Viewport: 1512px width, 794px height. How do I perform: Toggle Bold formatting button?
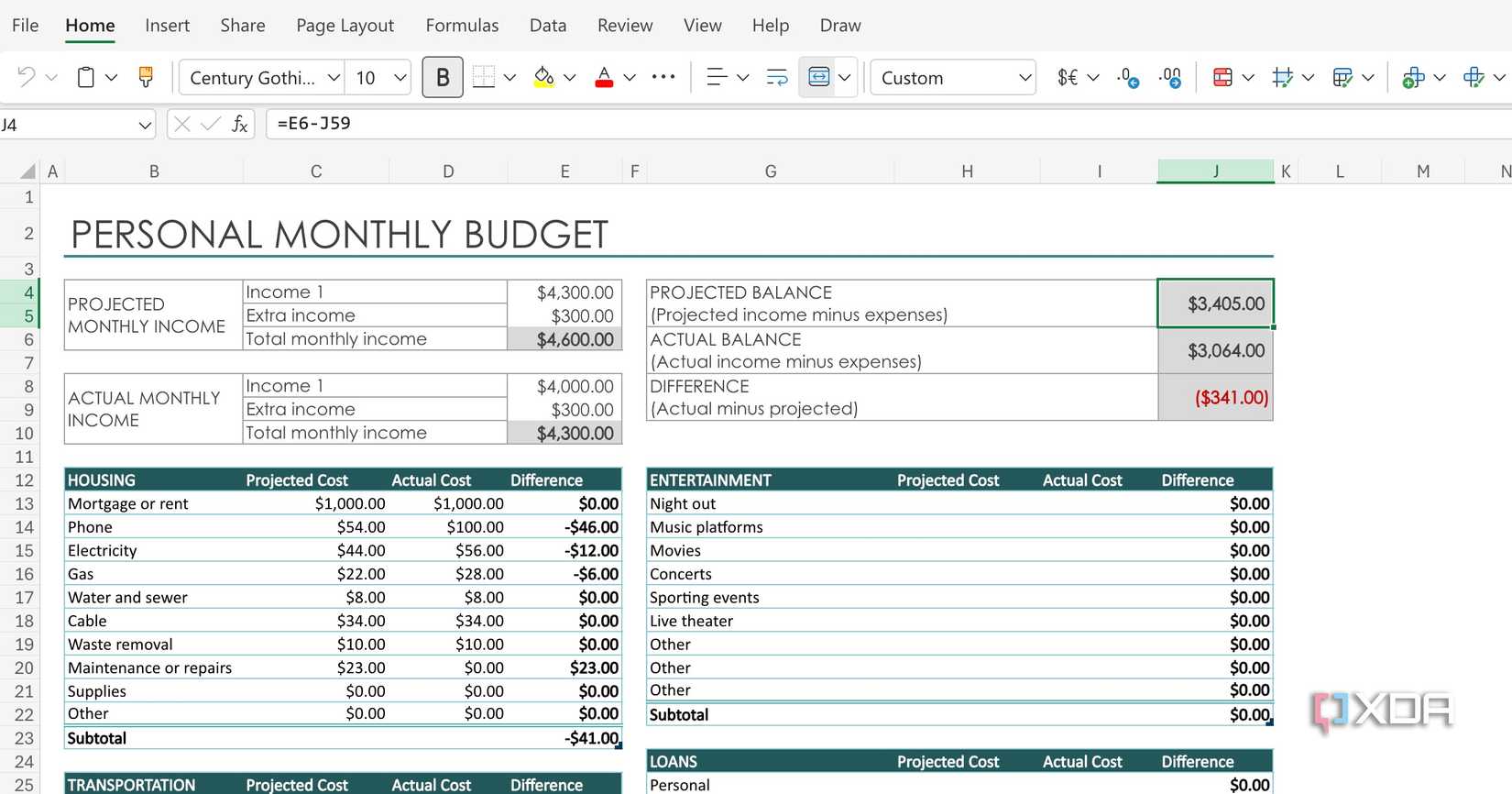pos(443,78)
